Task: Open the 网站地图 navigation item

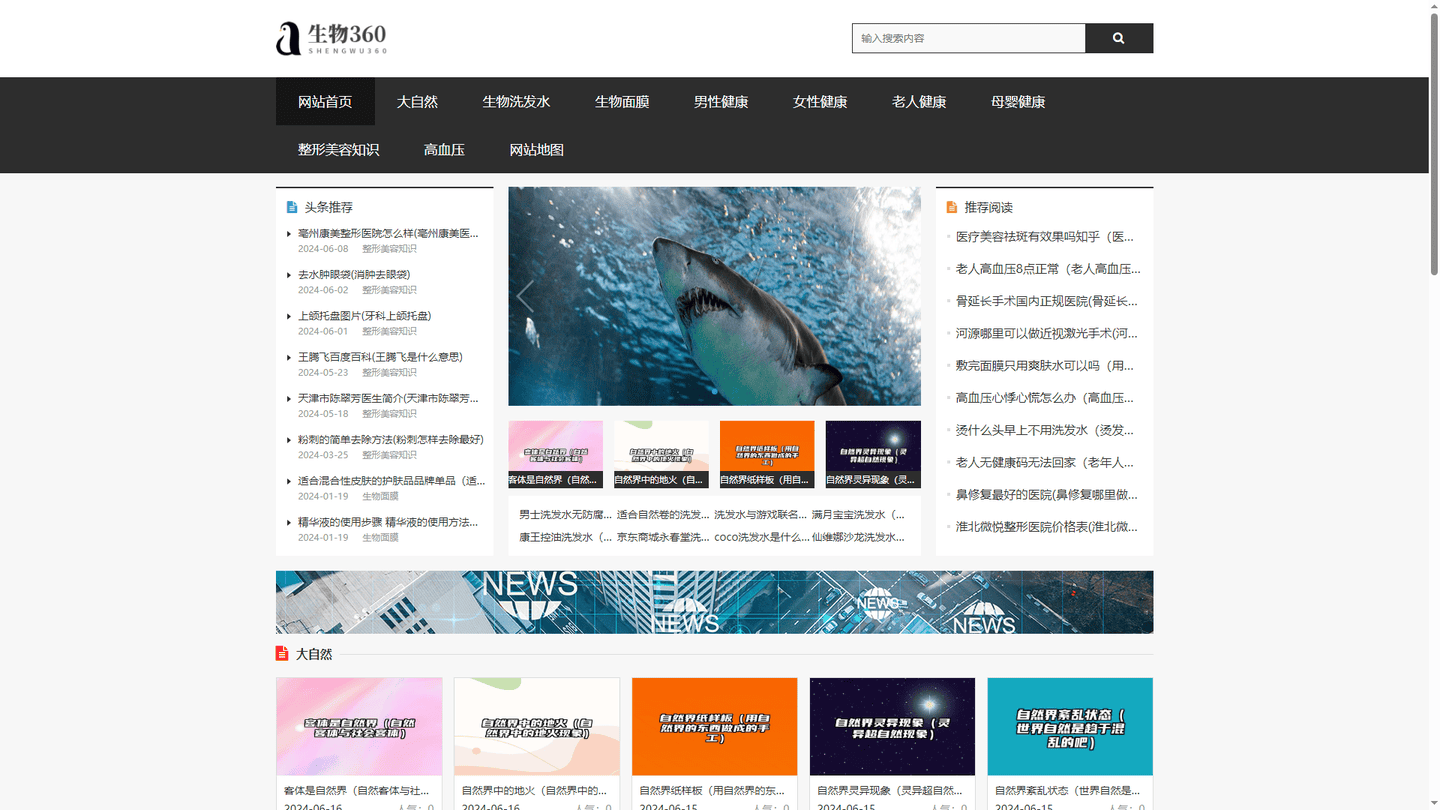Action: click(x=536, y=149)
